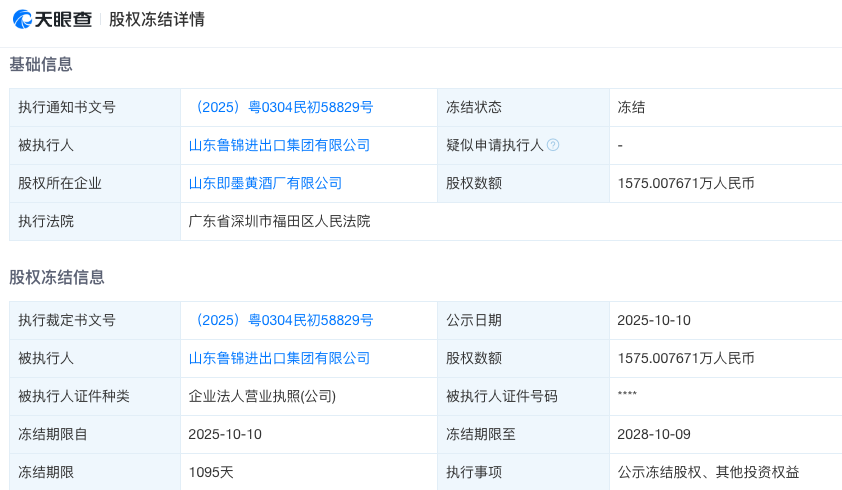Select the 执行通知书文号 label cell
Screen dimensions: 842x490
95,107
